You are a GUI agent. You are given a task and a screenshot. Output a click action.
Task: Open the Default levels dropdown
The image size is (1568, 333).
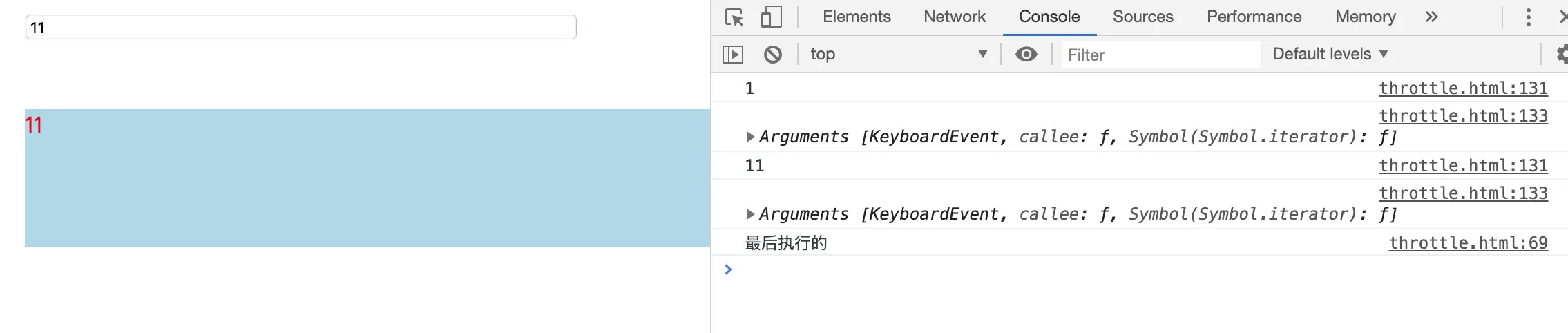[x=1330, y=54]
